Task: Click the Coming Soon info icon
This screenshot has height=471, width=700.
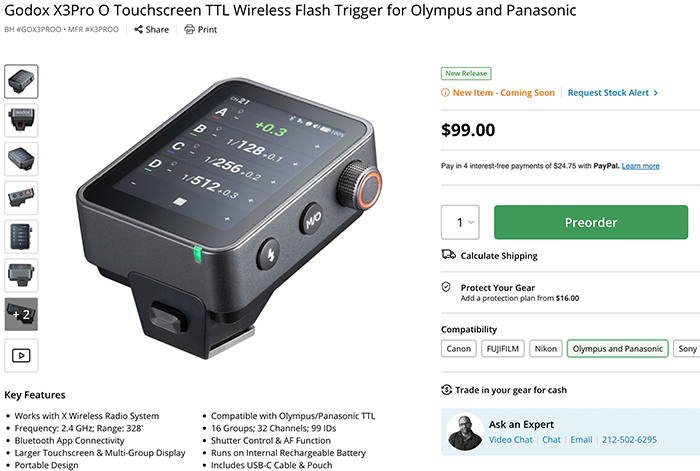Action: [x=445, y=92]
